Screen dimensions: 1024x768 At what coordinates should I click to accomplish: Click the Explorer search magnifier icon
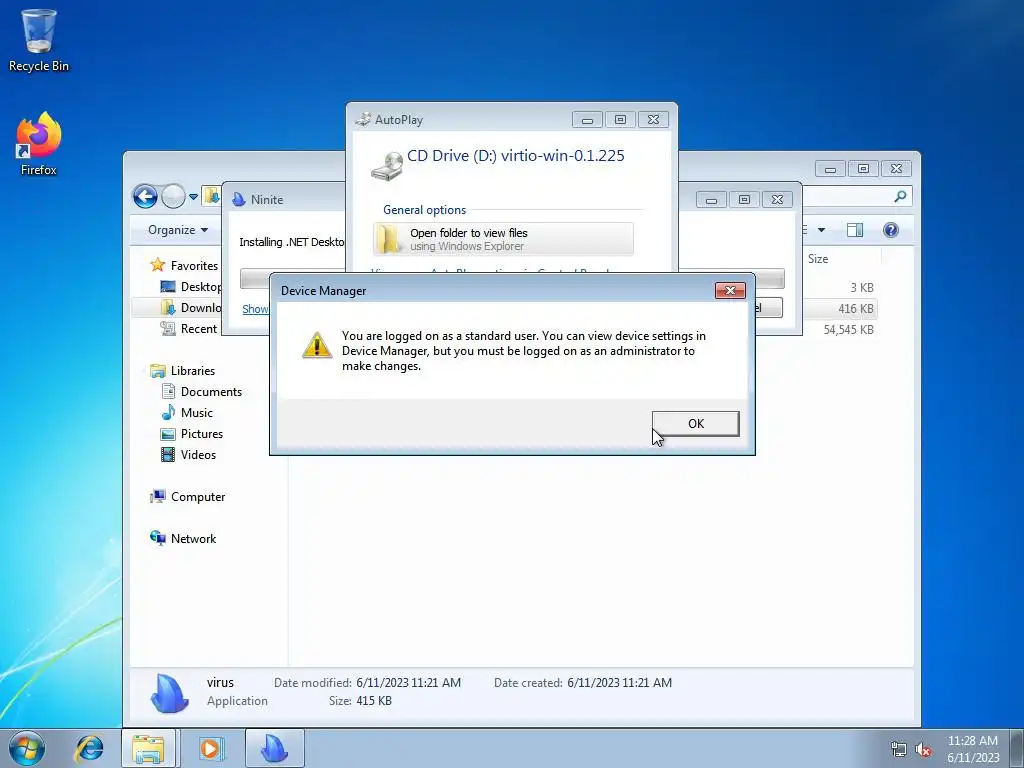click(x=900, y=196)
